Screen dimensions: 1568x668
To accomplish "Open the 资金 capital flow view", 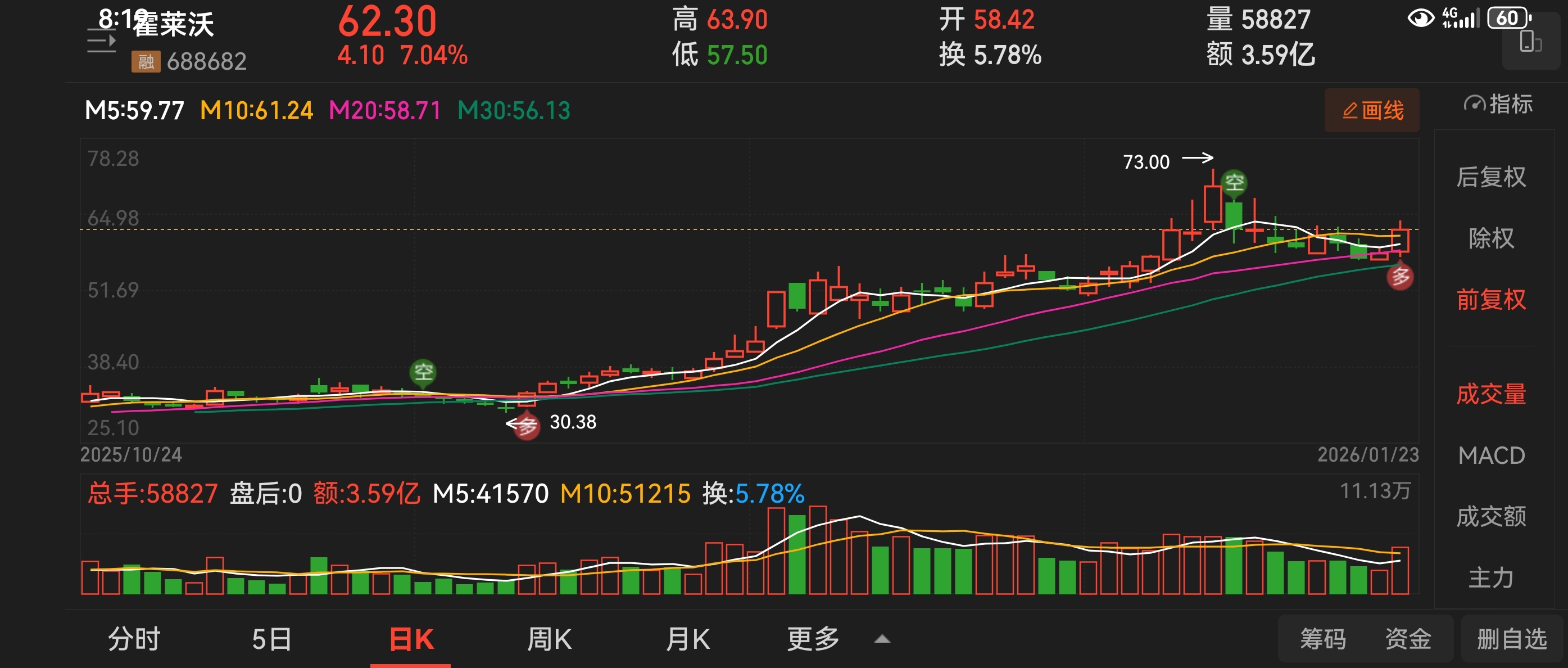I will 1407,639.
